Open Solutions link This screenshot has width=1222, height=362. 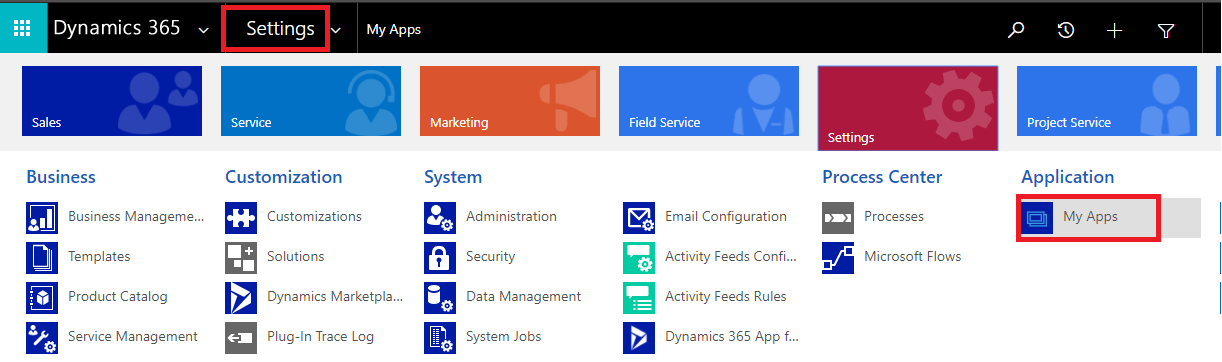pos(296,257)
